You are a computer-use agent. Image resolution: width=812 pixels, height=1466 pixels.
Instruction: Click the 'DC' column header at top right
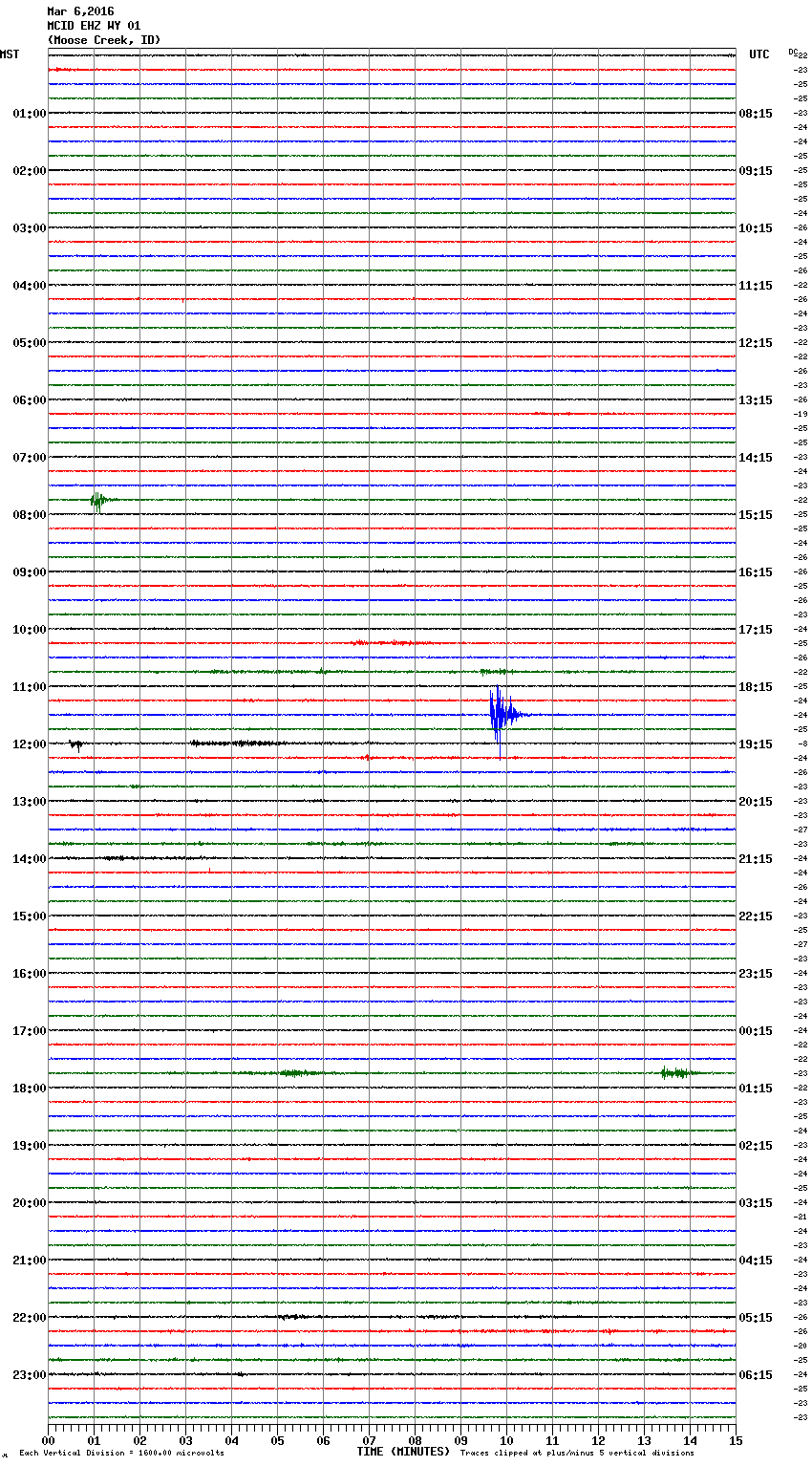point(794,52)
